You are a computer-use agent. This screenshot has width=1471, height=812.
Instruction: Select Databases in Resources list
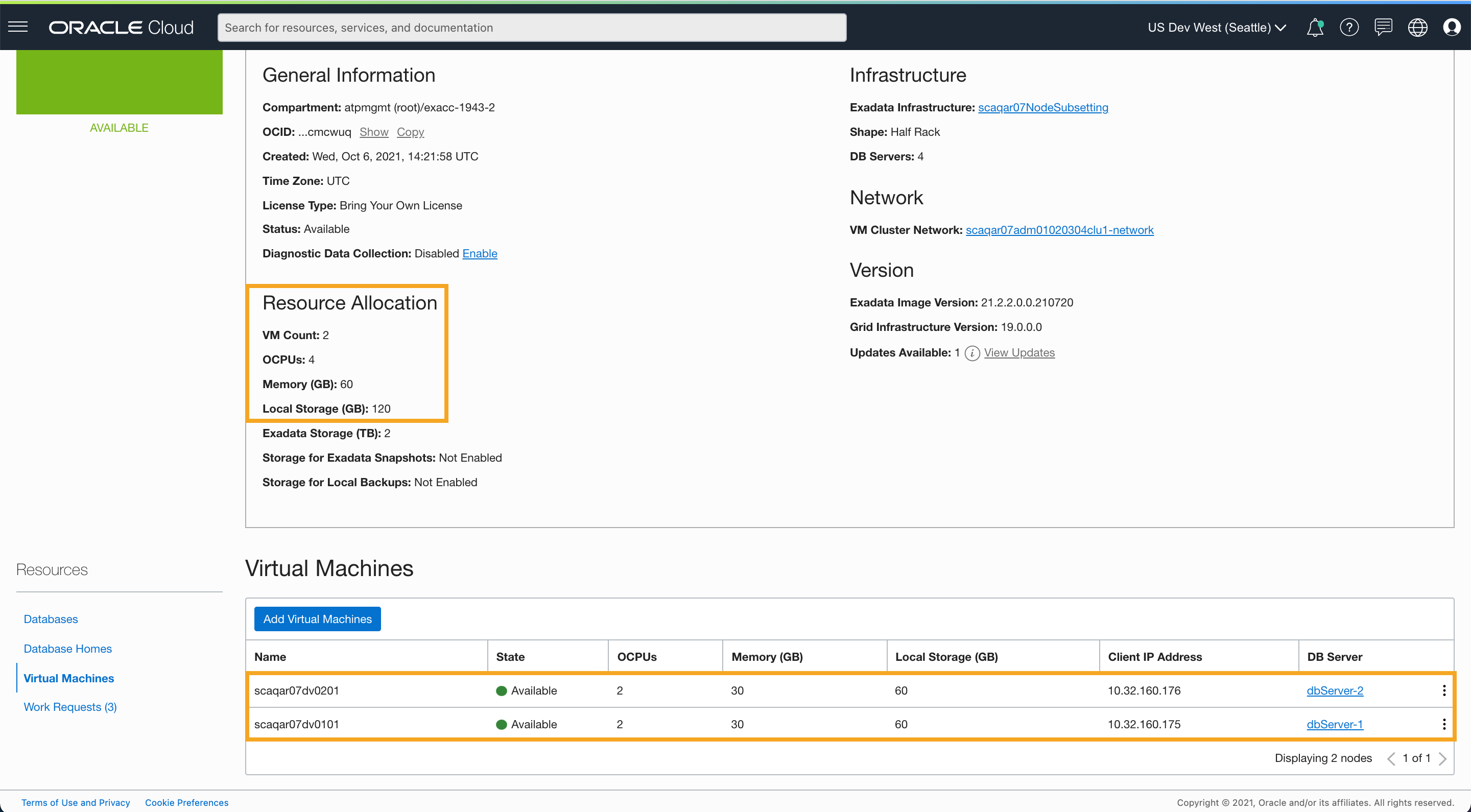(x=50, y=619)
